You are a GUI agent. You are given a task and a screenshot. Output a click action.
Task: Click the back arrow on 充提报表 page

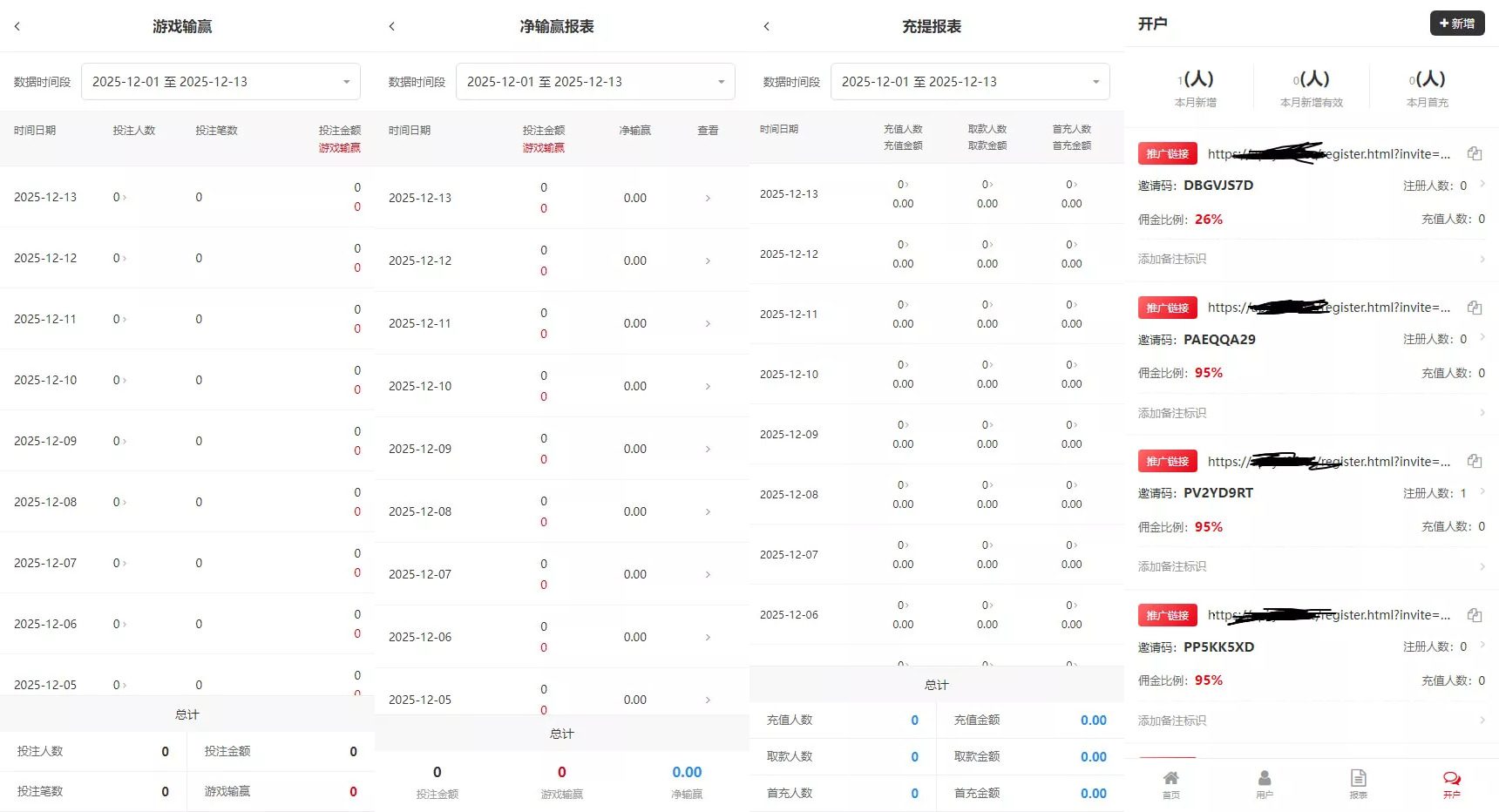coord(767,26)
